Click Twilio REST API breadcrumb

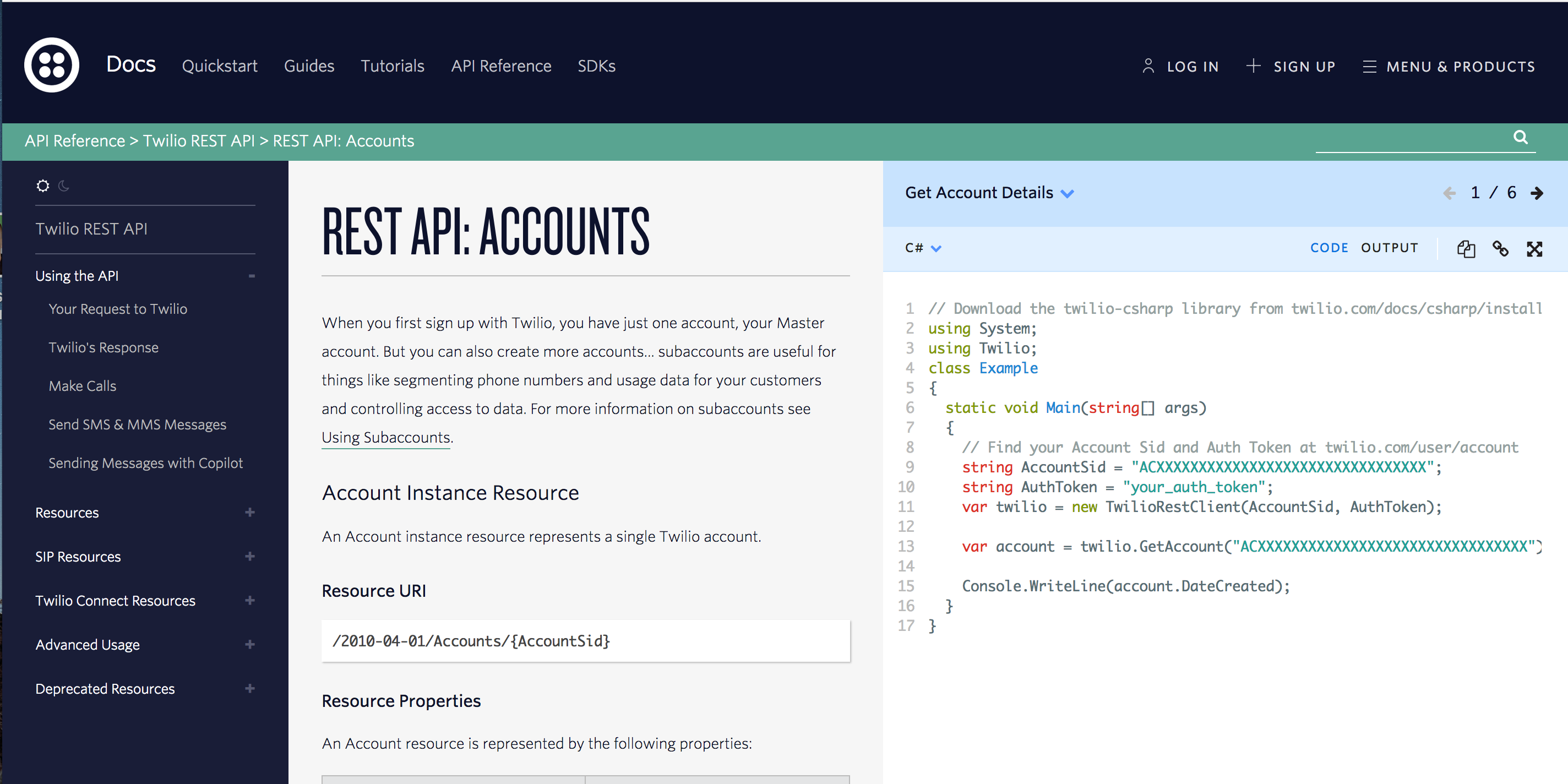(x=198, y=140)
